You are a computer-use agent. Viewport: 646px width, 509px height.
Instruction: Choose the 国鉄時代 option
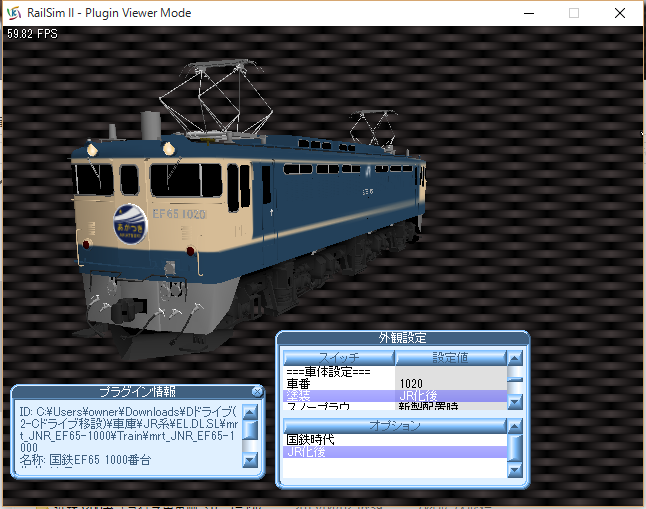pos(395,440)
